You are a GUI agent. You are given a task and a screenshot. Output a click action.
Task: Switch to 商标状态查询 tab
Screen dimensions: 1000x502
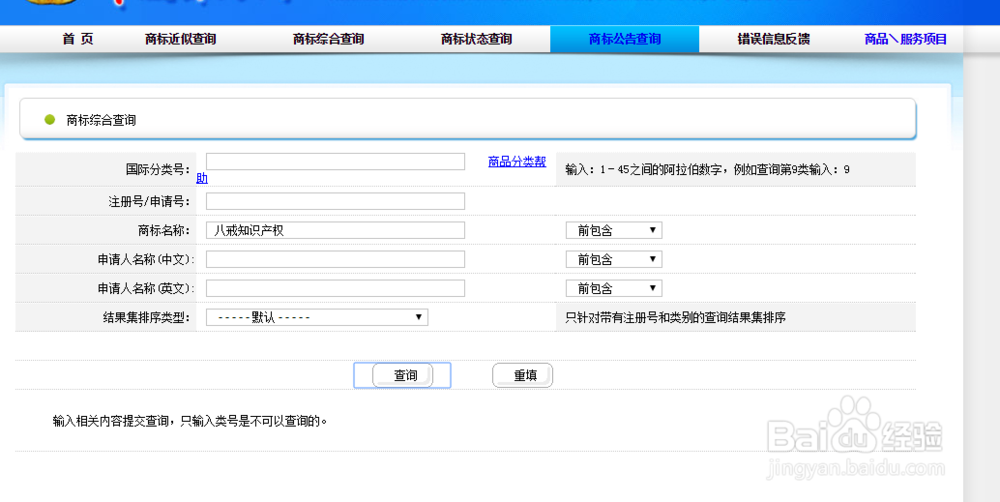476,39
